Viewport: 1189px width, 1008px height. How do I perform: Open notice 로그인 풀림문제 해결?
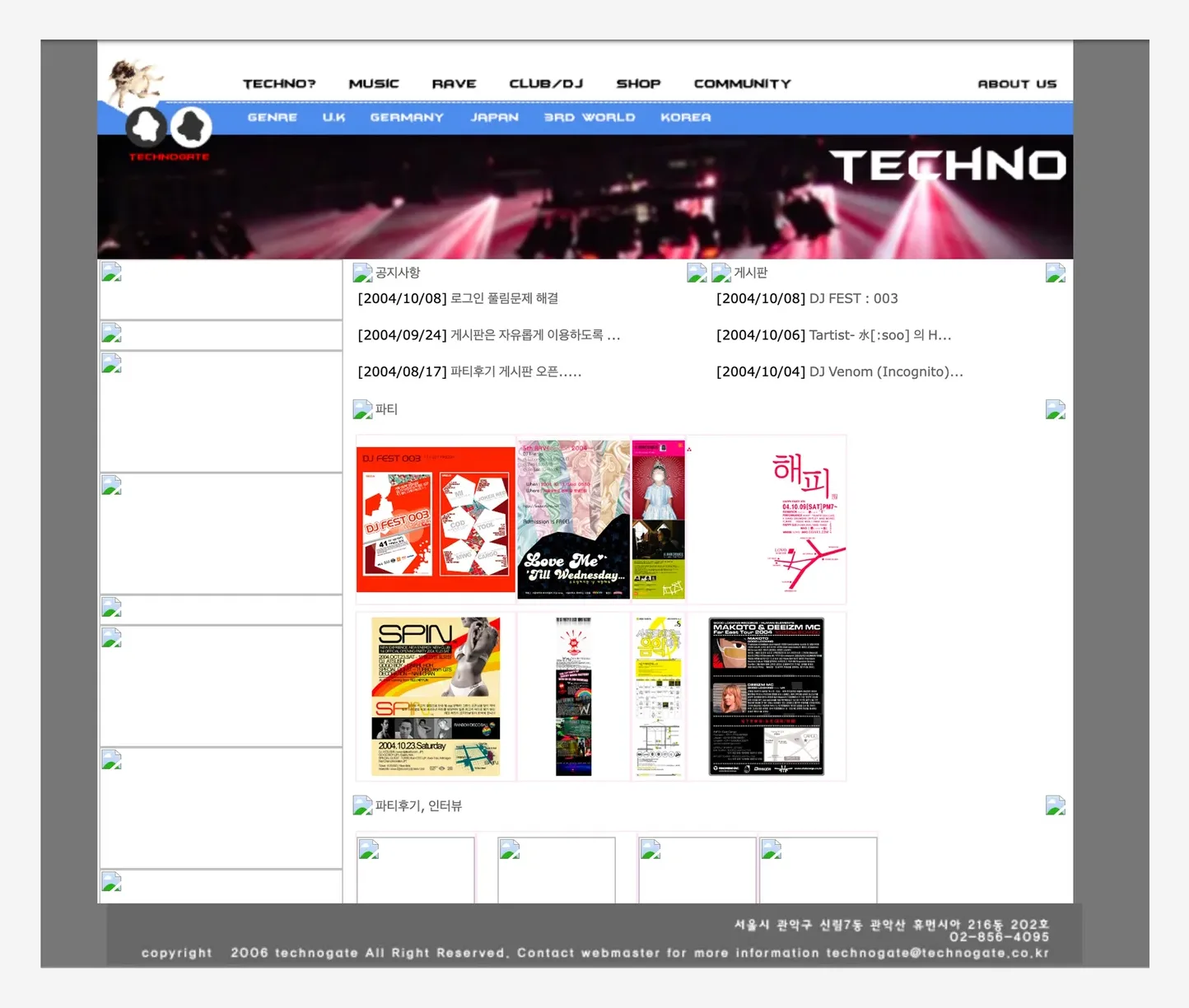505,298
